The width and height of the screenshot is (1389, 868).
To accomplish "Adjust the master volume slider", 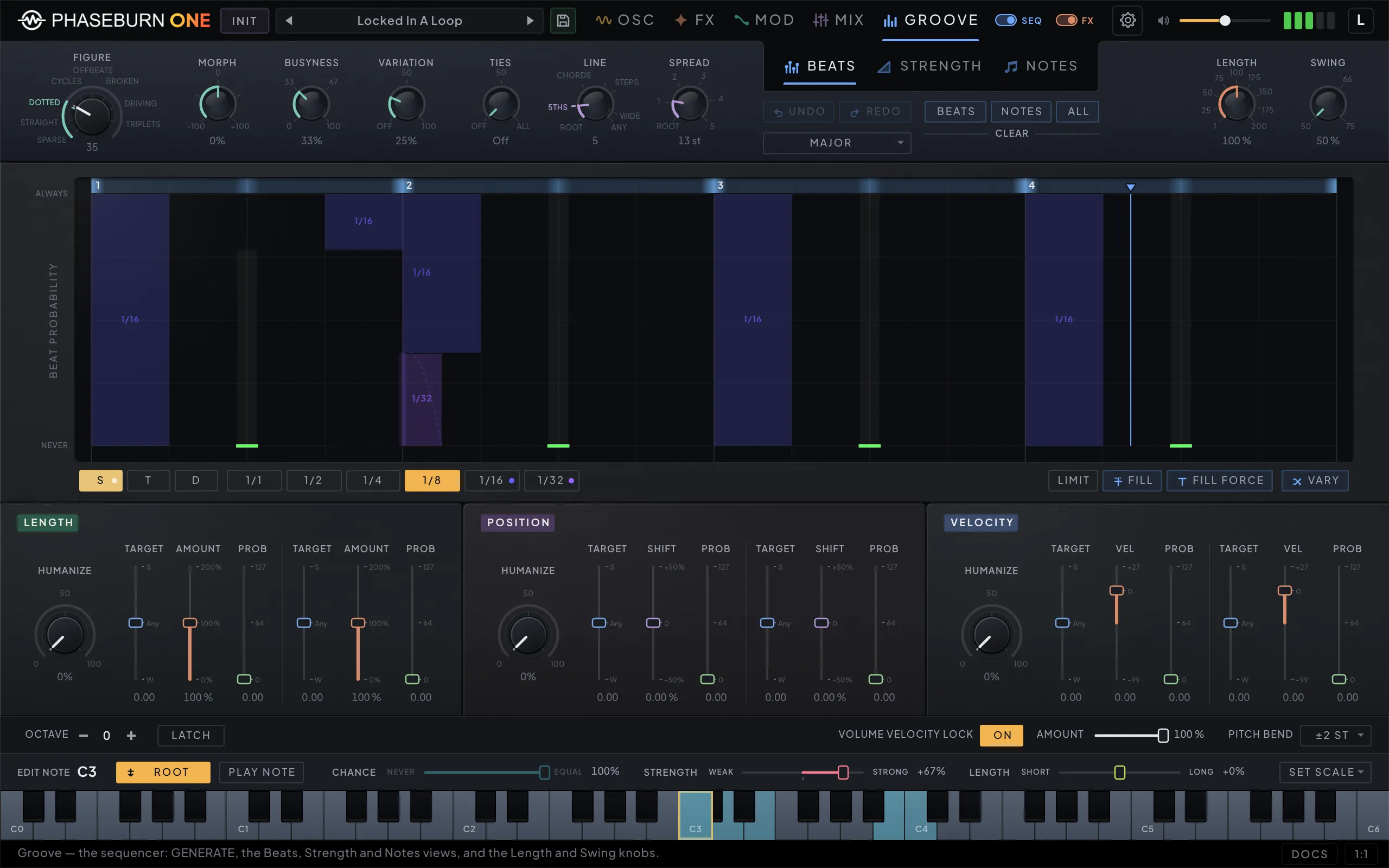I will point(1224,21).
